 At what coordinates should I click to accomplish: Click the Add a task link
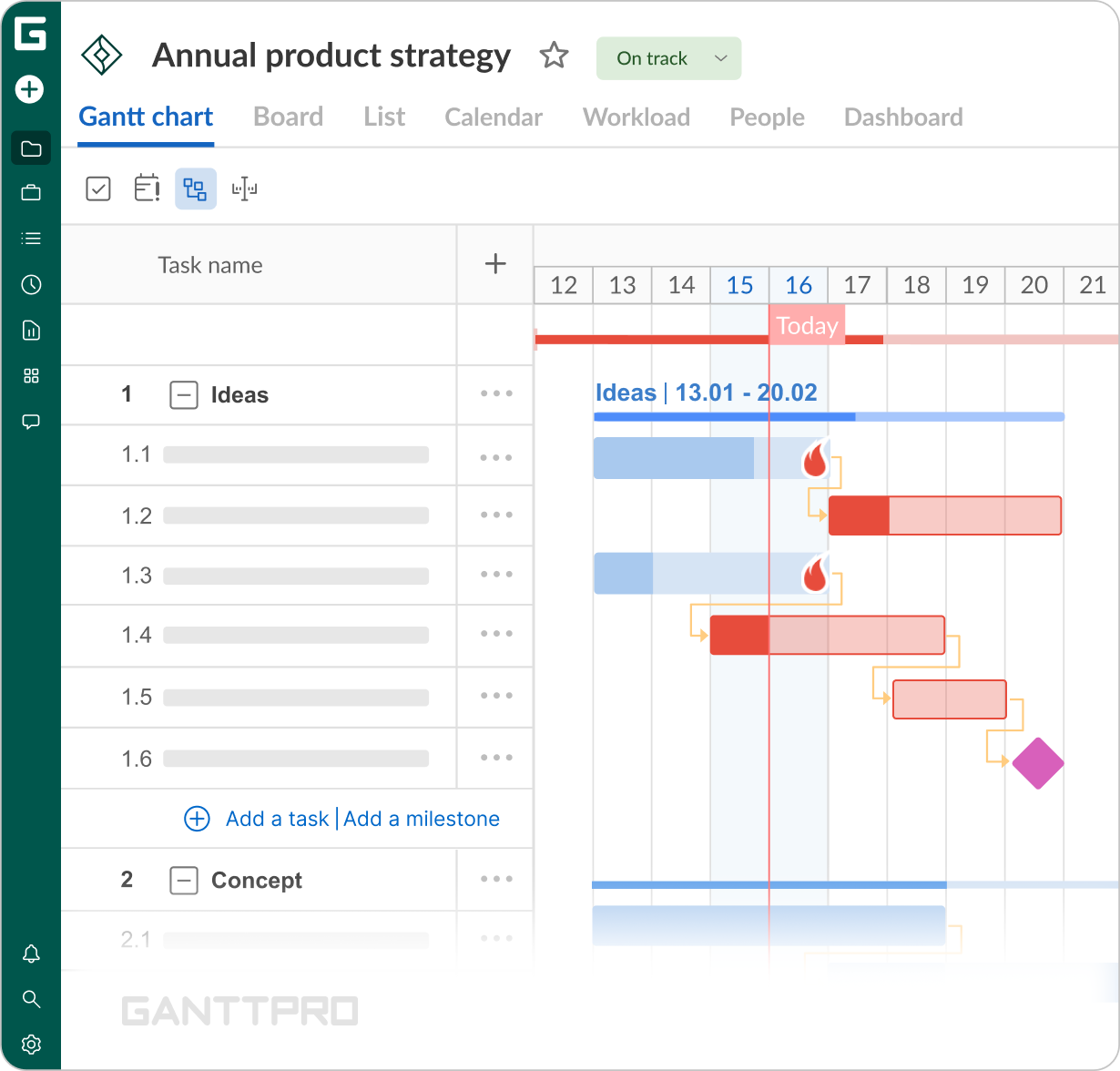(x=277, y=819)
